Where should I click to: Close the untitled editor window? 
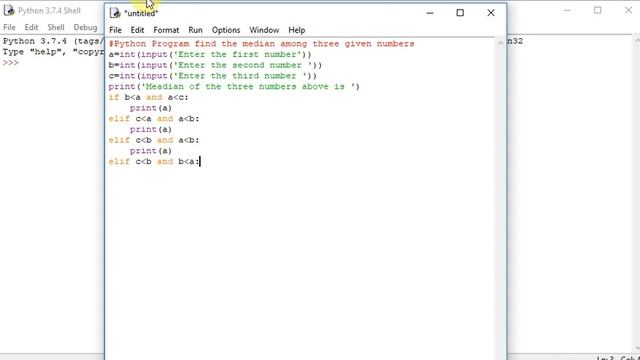click(x=491, y=13)
